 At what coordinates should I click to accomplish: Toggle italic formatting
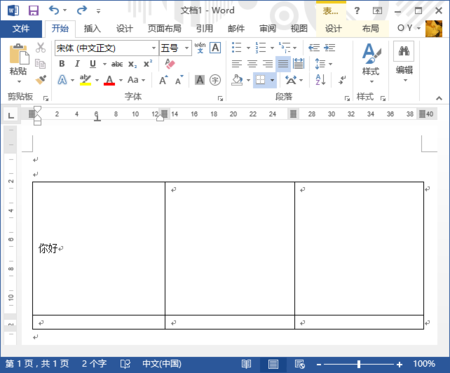77,64
